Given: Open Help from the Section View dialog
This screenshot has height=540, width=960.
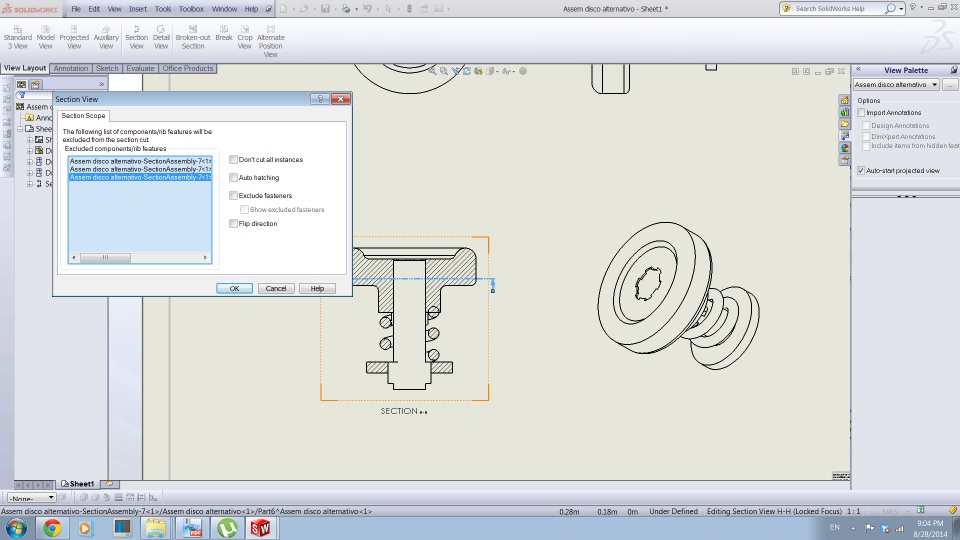Looking at the screenshot, I should tap(317, 288).
